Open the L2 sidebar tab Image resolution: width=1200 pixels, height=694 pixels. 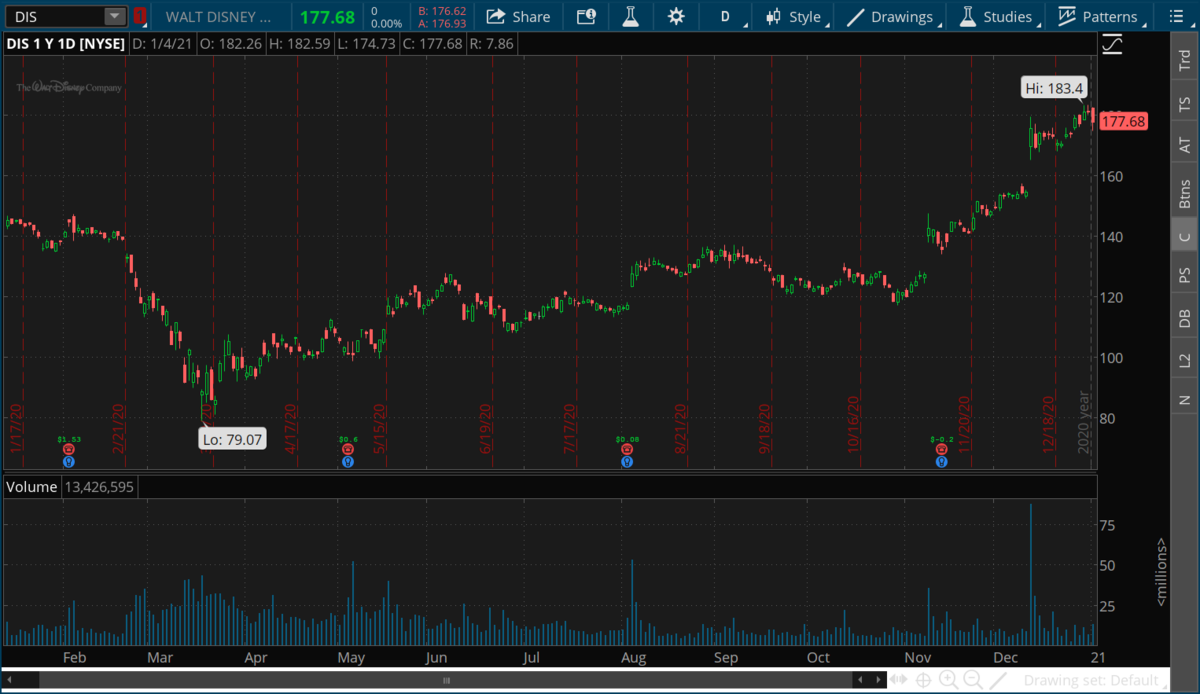pos(1185,360)
